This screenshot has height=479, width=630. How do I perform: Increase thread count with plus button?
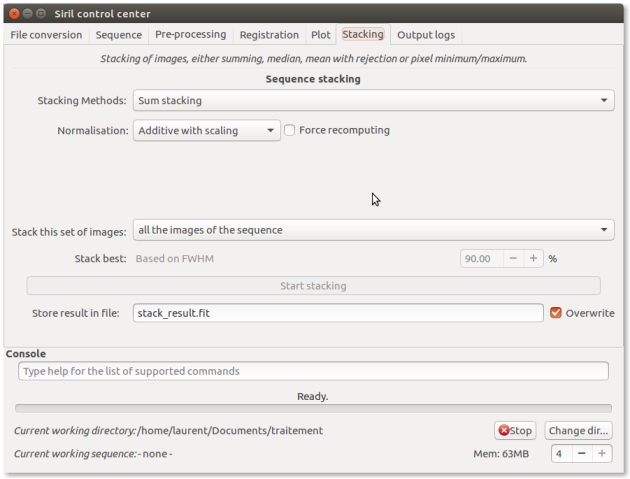[601, 454]
